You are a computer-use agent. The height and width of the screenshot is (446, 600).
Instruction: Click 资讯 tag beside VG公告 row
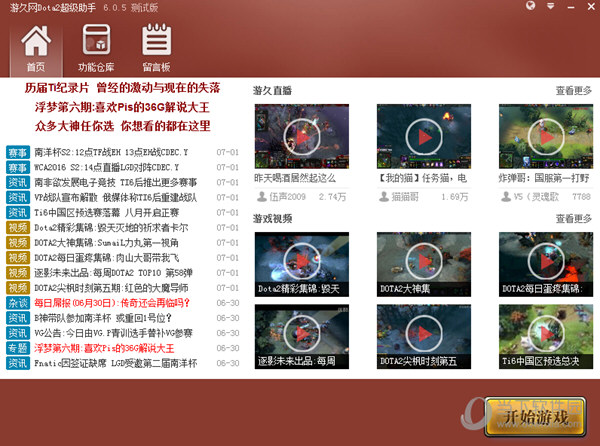tap(18, 333)
